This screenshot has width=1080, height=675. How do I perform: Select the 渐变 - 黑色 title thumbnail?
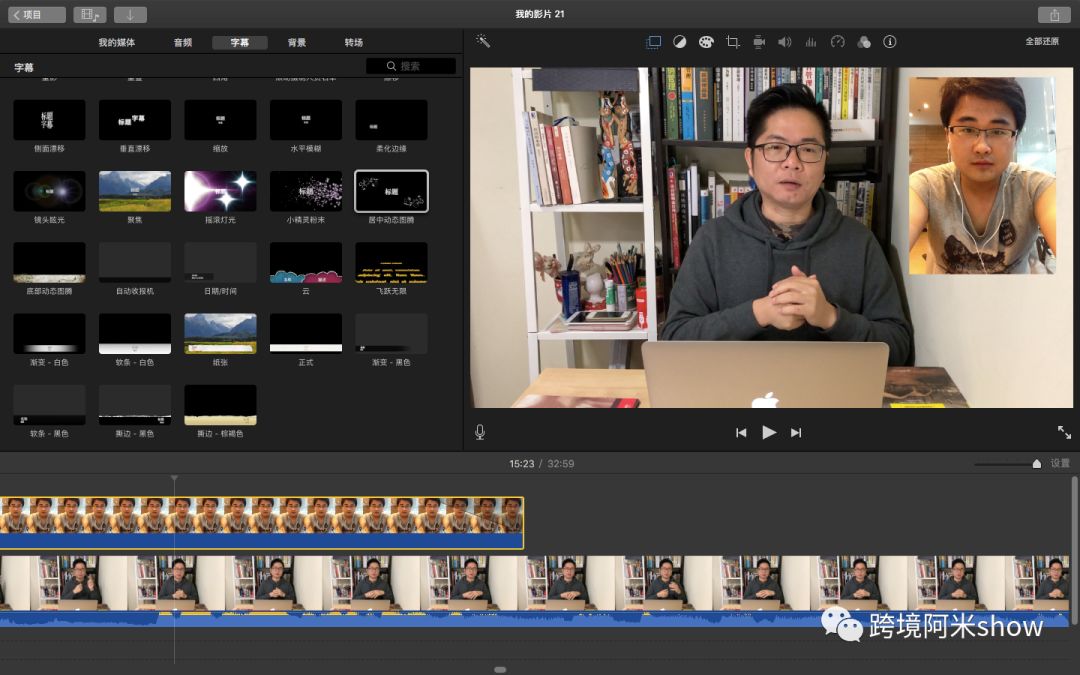(x=391, y=334)
